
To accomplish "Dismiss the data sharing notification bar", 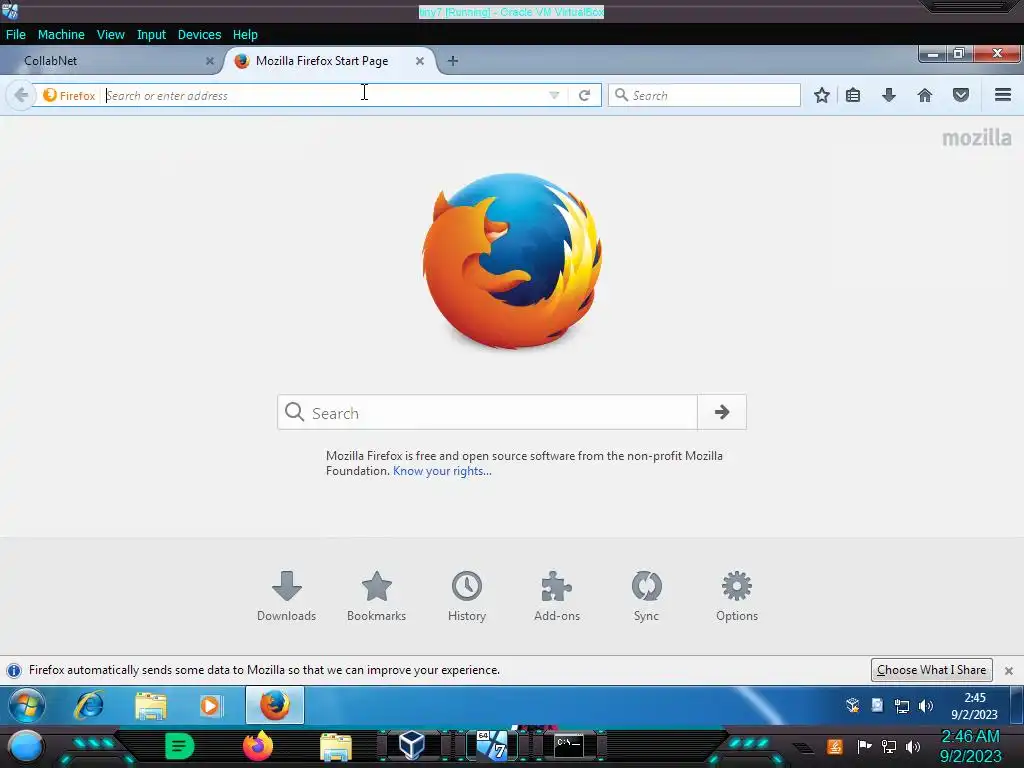I will (1008, 671).
